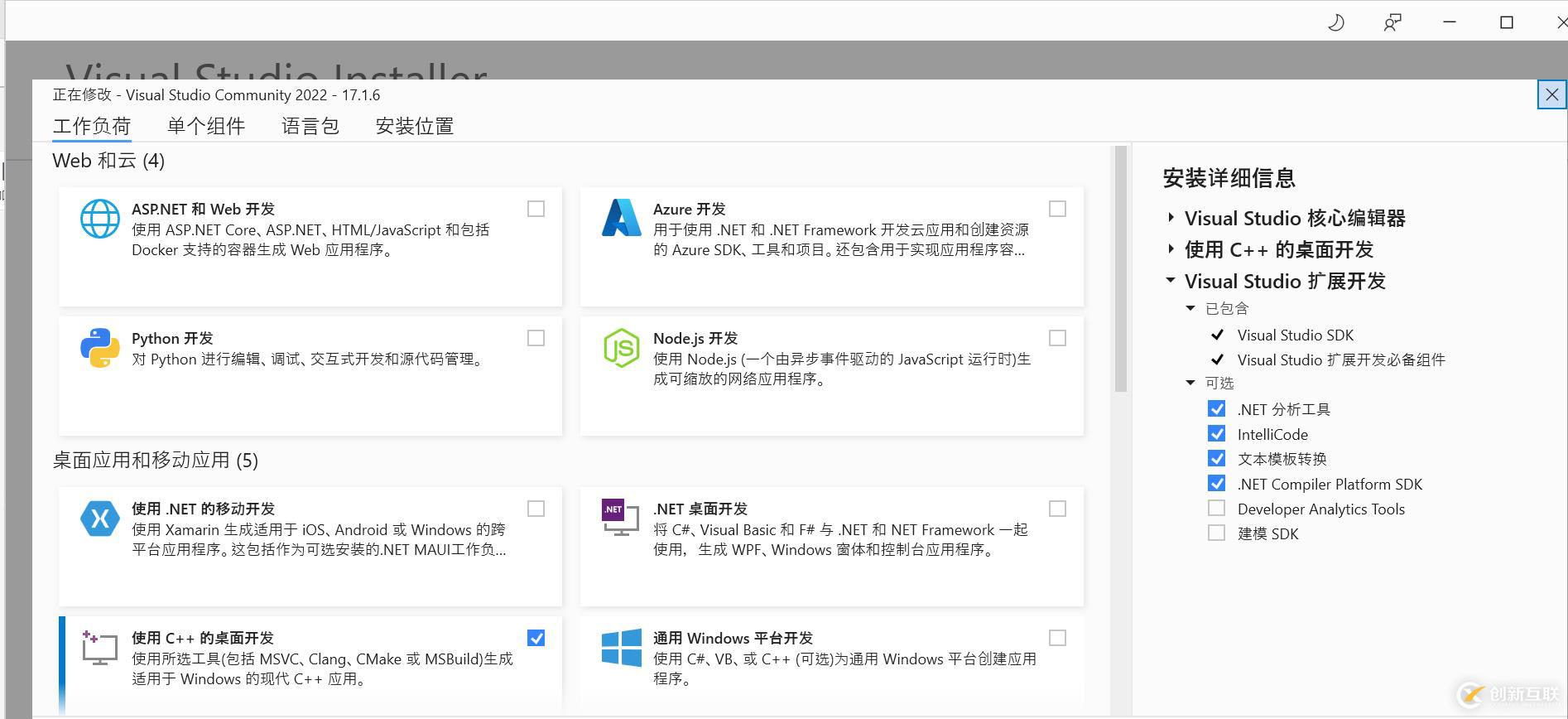This screenshot has height=719, width=1568.
Task: Collapse the 可选 group
Action: (1190, 383)
